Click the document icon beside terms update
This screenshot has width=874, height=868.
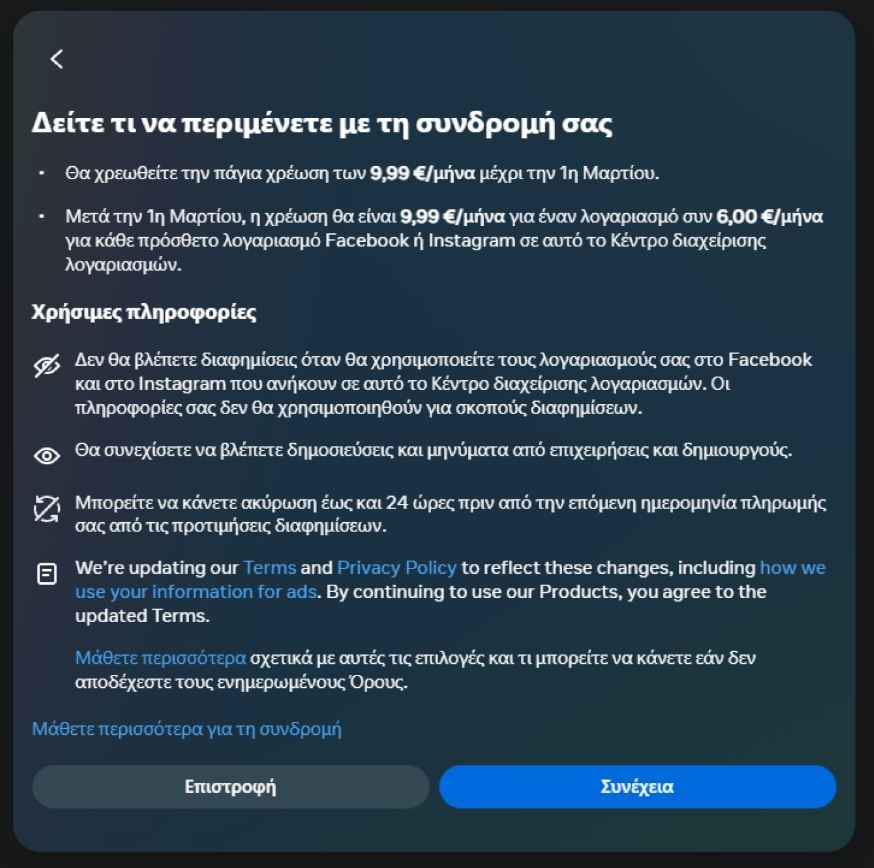coord(47,574)
